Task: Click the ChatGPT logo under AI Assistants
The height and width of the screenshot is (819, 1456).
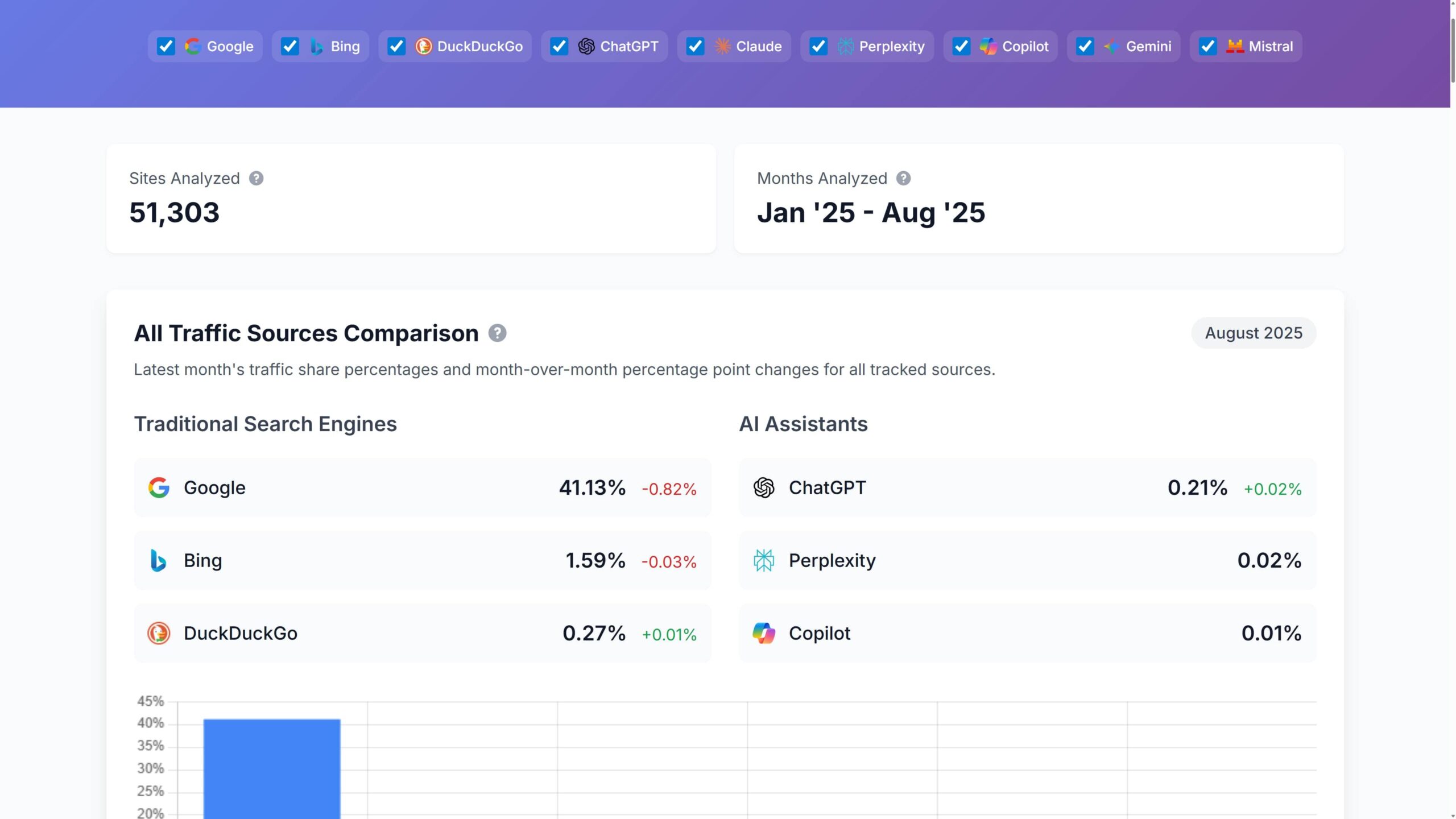Action: [764, 488]
